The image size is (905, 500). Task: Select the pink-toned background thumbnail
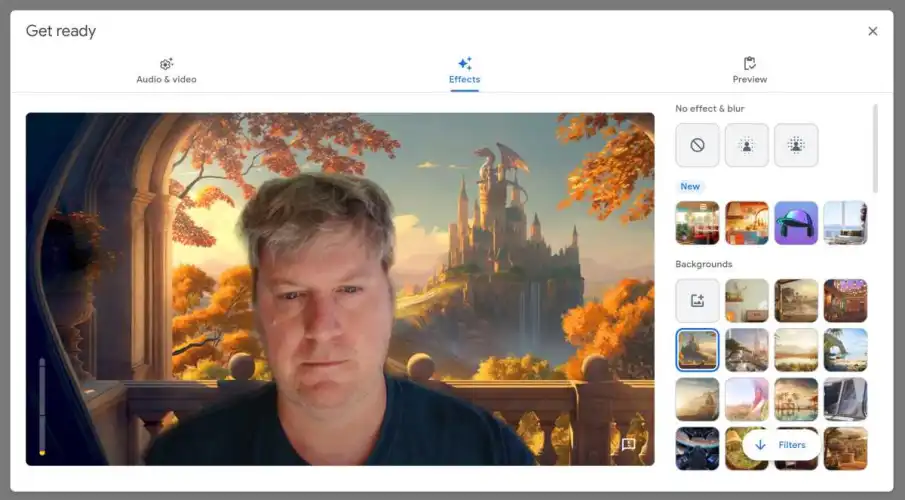[x=746, y=399]
